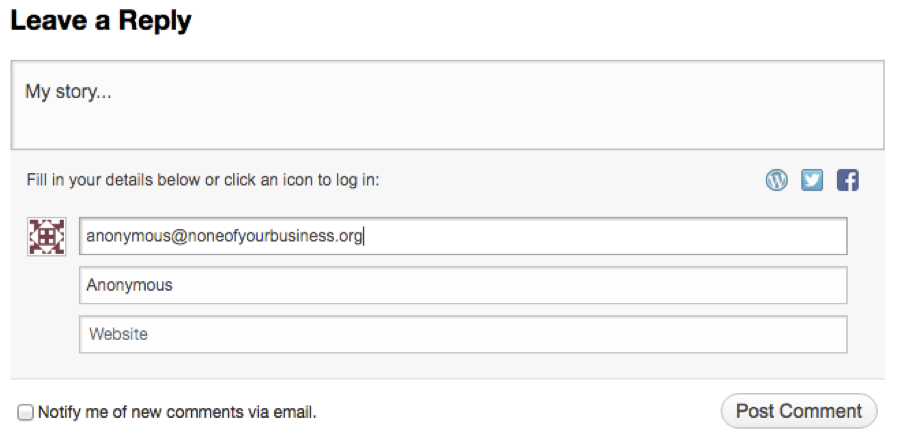Image resolution: width=902 pixels, height=442 pixels.
Task: Click into the email address field
Action: pos(600,237)
